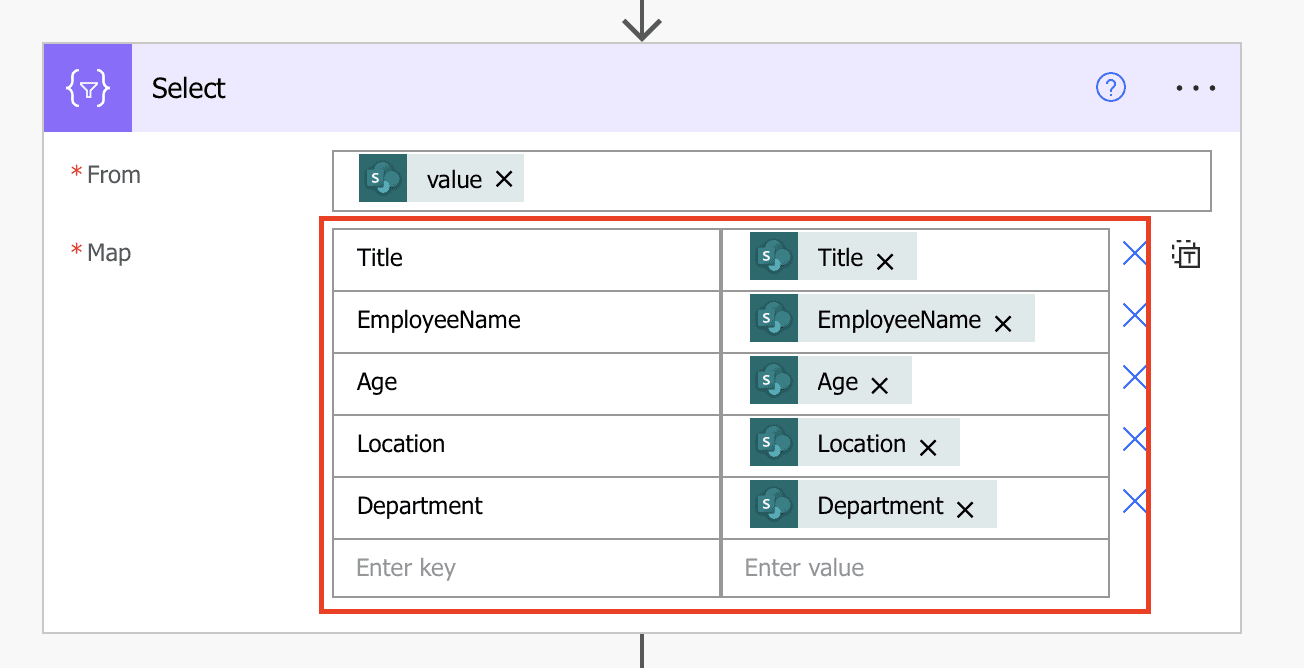Click the empty Enter key field
This screenshot has width=1304, height=668.
[527, 568]
